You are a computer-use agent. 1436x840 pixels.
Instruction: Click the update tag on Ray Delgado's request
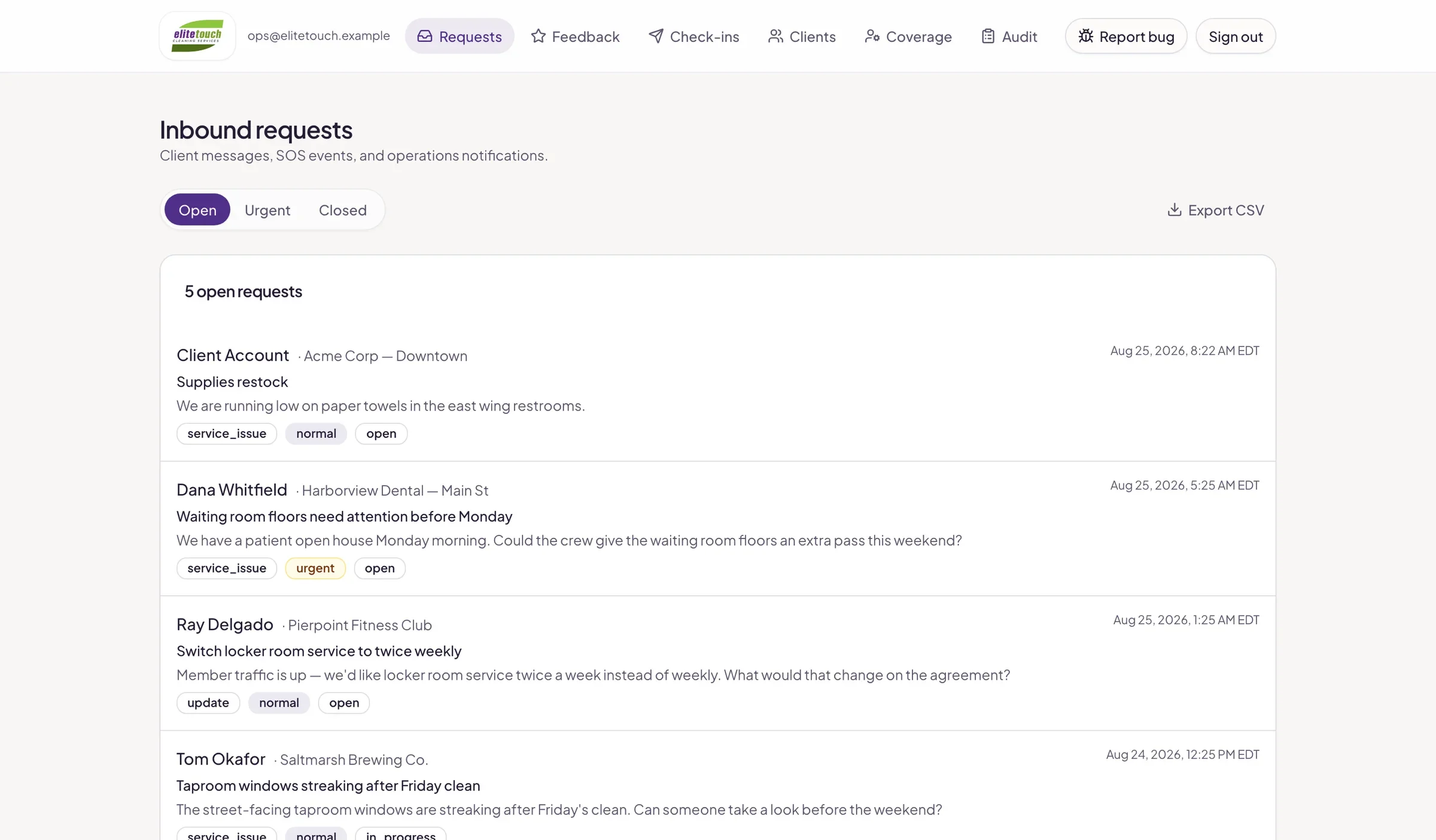tap(208, 703)
